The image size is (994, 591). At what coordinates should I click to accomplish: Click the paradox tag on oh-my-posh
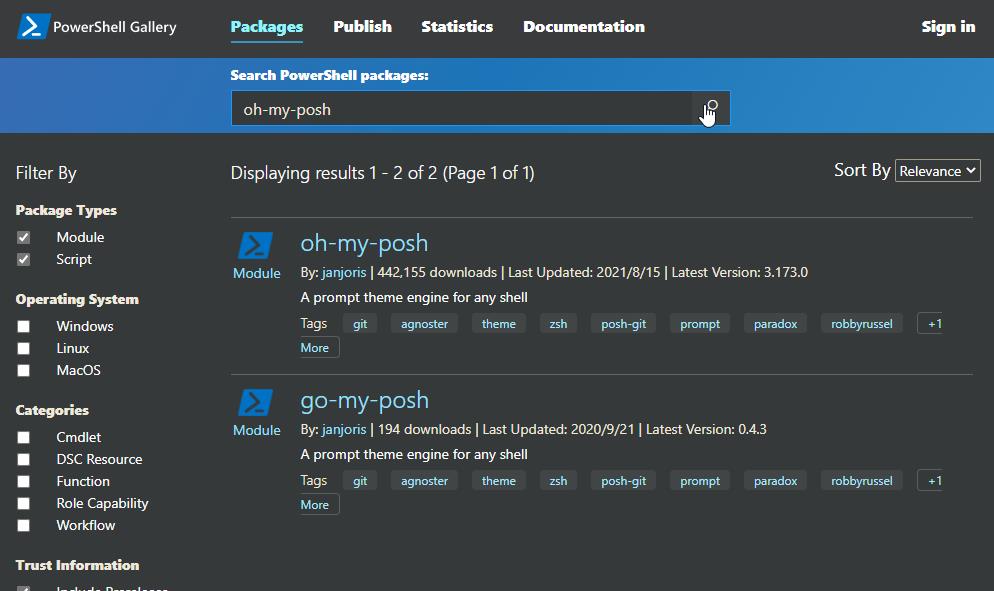tap(775, 324)
